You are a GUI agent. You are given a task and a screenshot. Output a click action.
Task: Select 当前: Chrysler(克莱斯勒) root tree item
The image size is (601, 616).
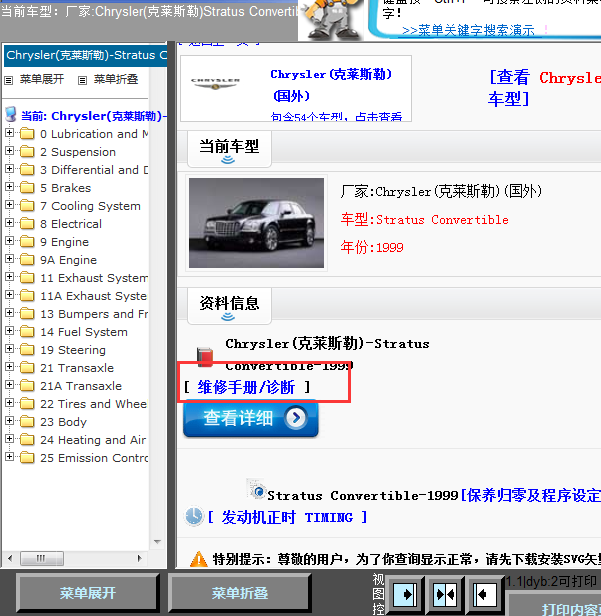93,116
